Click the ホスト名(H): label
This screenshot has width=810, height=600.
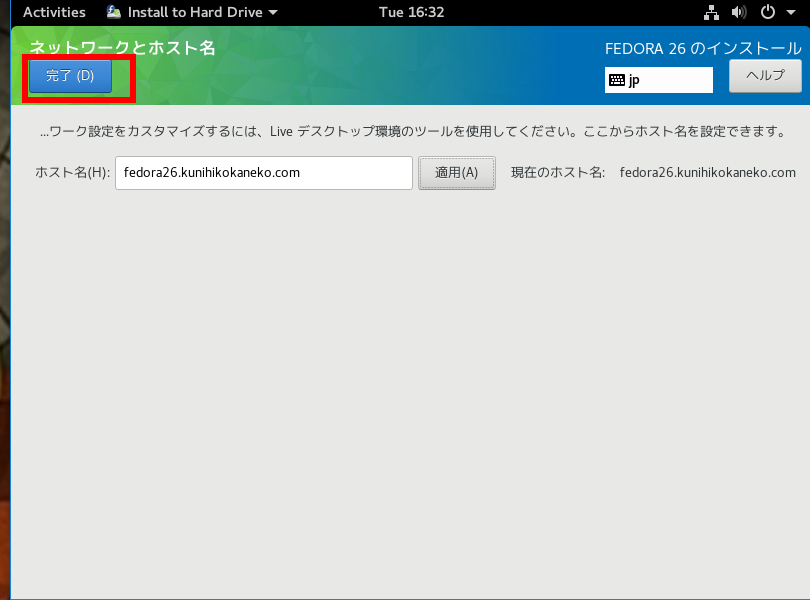[72, 173]
